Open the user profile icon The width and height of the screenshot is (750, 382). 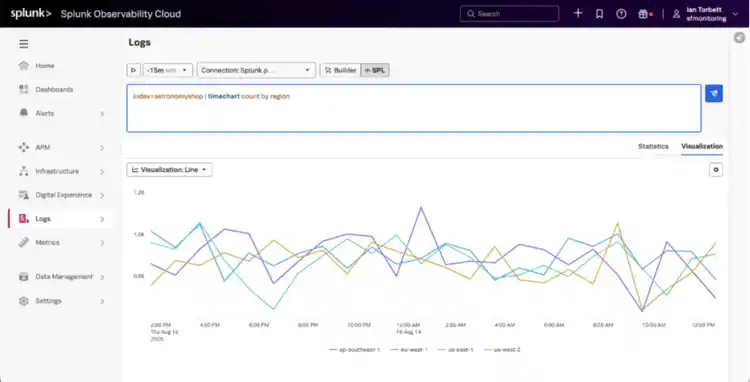coord(676,14)
